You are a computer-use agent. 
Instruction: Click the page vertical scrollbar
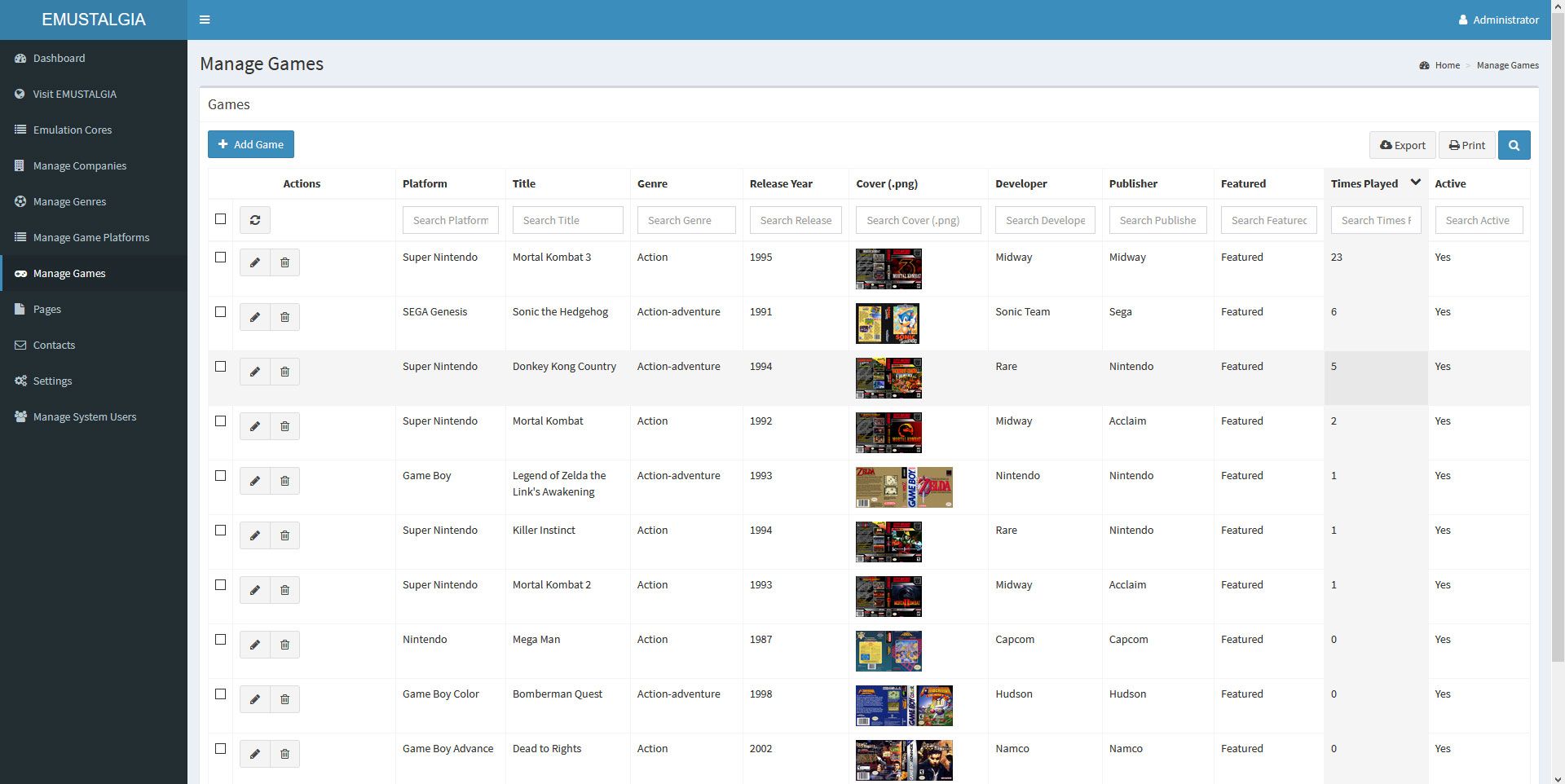pos(1558,326)
